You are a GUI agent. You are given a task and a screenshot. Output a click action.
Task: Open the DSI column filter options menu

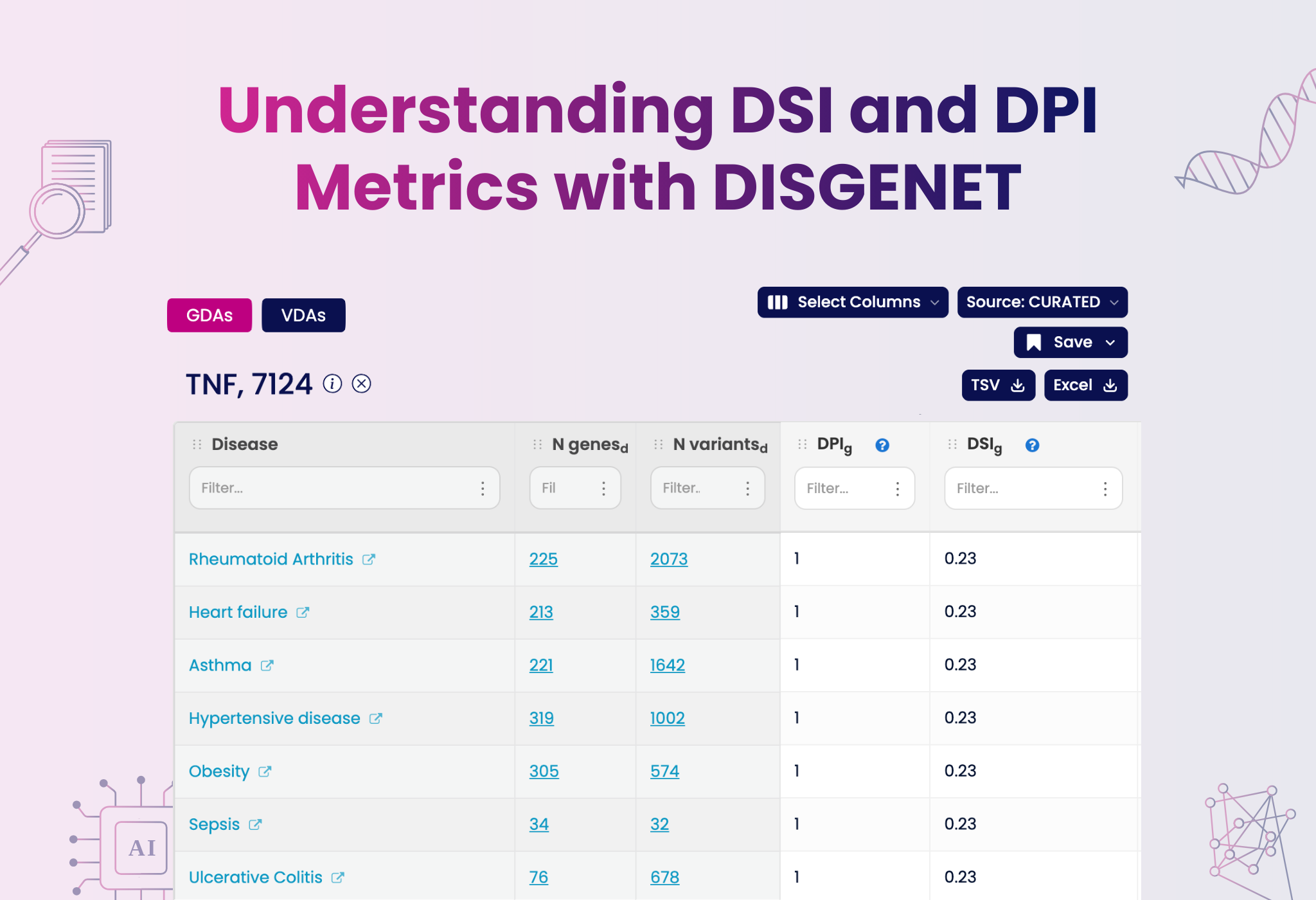pos(1105,488)
